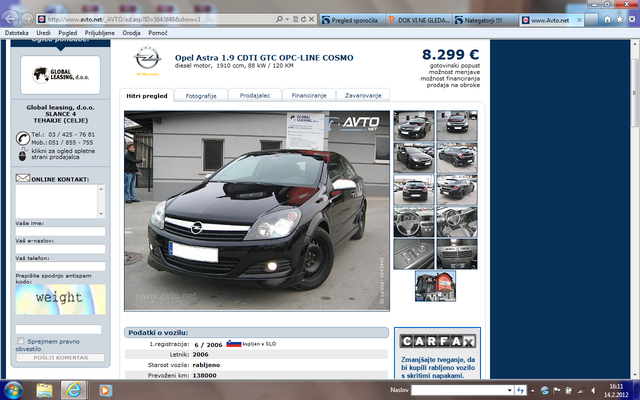This screenshot has width=640, height=400.
Task: Select the Zavarovanje tab
Action: coord(363,96)
